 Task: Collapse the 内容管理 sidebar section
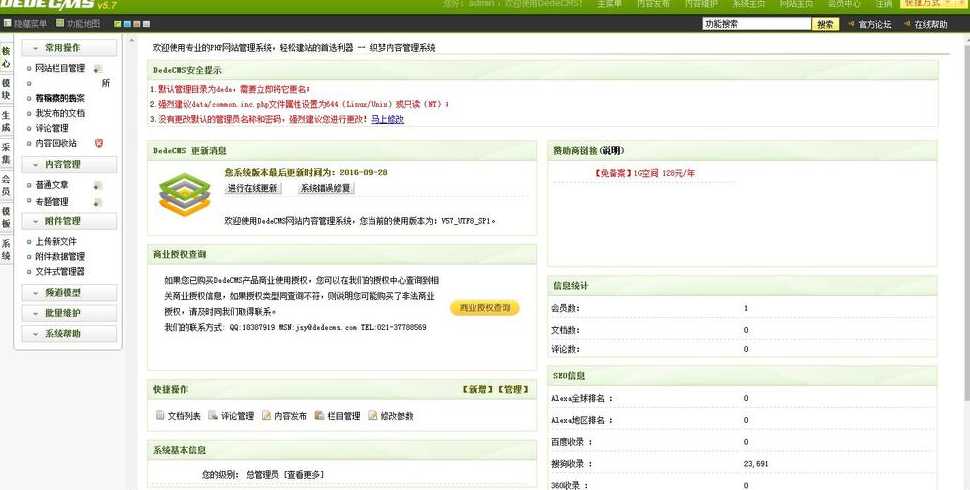(69, 165)
